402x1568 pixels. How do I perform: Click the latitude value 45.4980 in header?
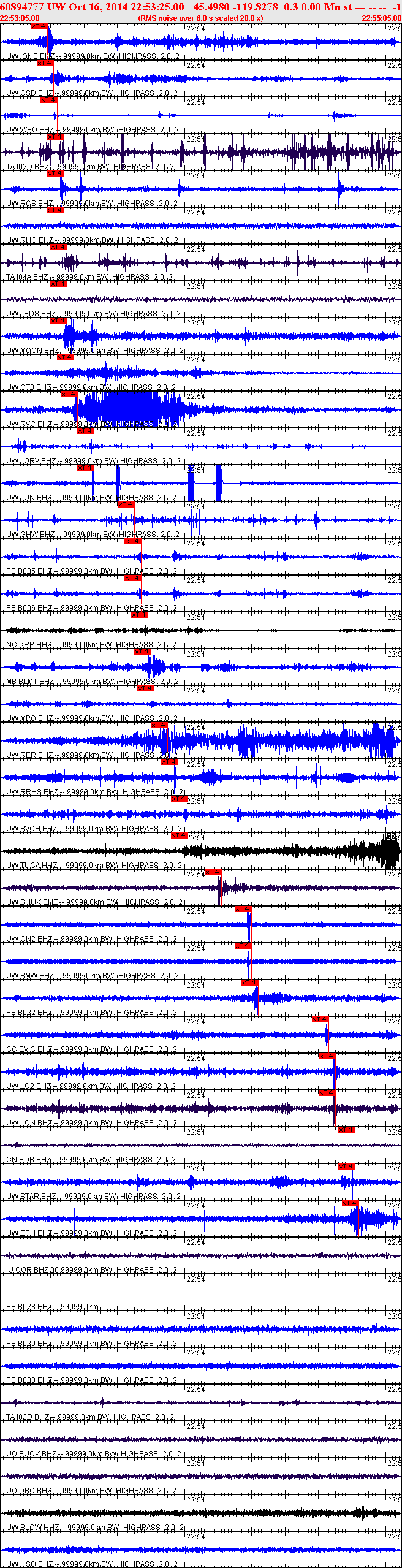(x=211, y=6)
